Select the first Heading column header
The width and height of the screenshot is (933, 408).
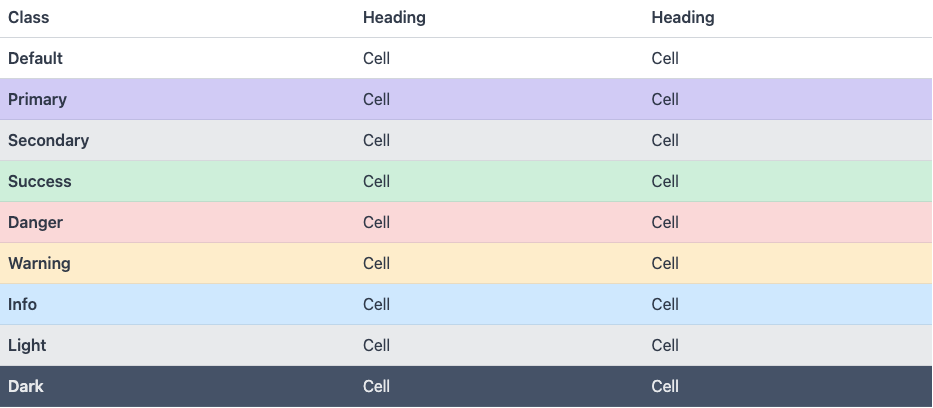pos(394,18)
